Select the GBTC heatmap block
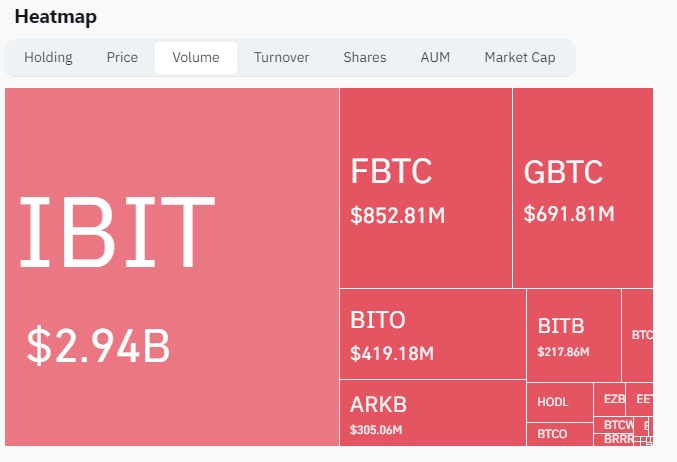 click(x=583, y=188)
